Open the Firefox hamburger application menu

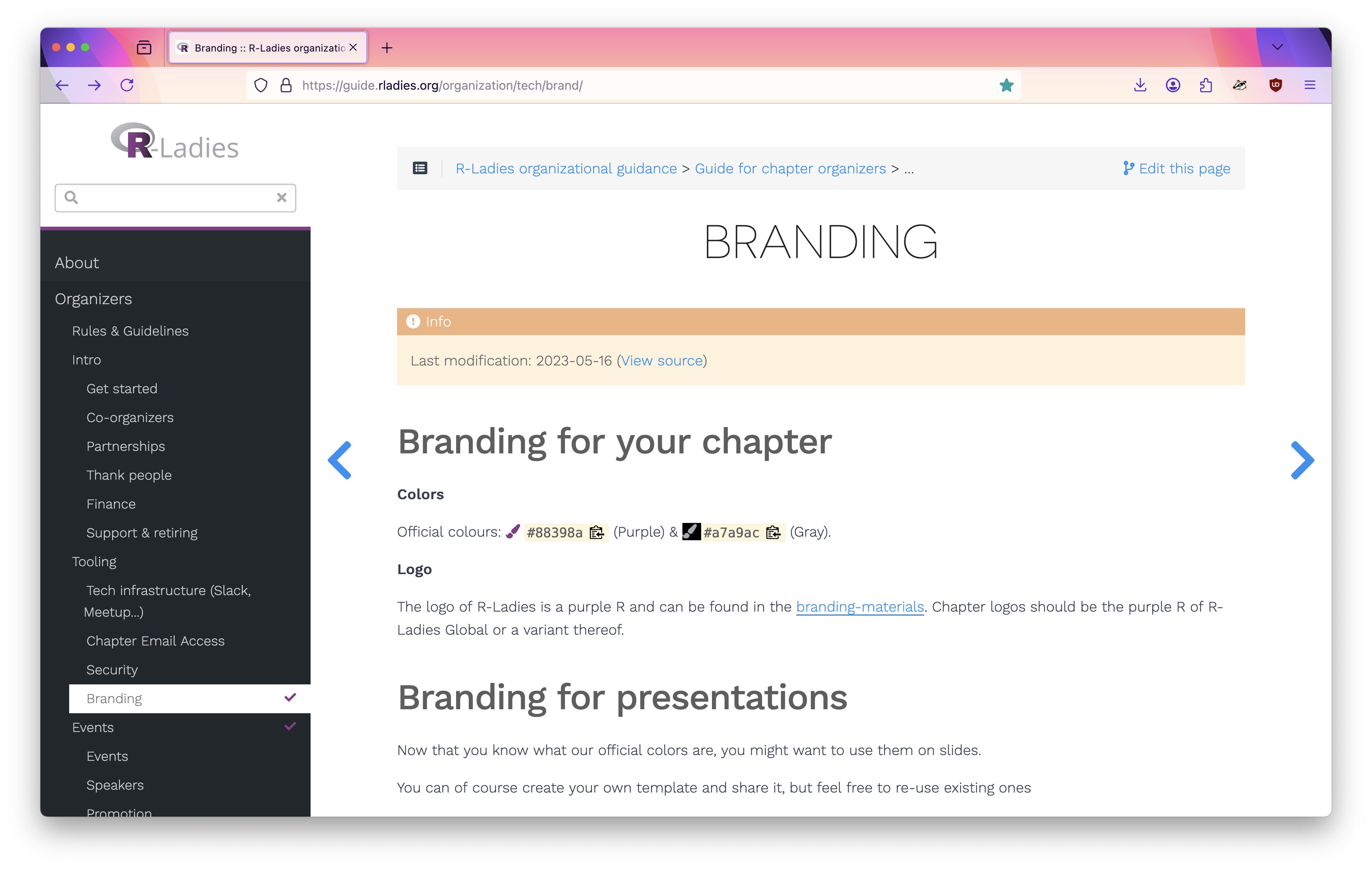[1309, 85]
